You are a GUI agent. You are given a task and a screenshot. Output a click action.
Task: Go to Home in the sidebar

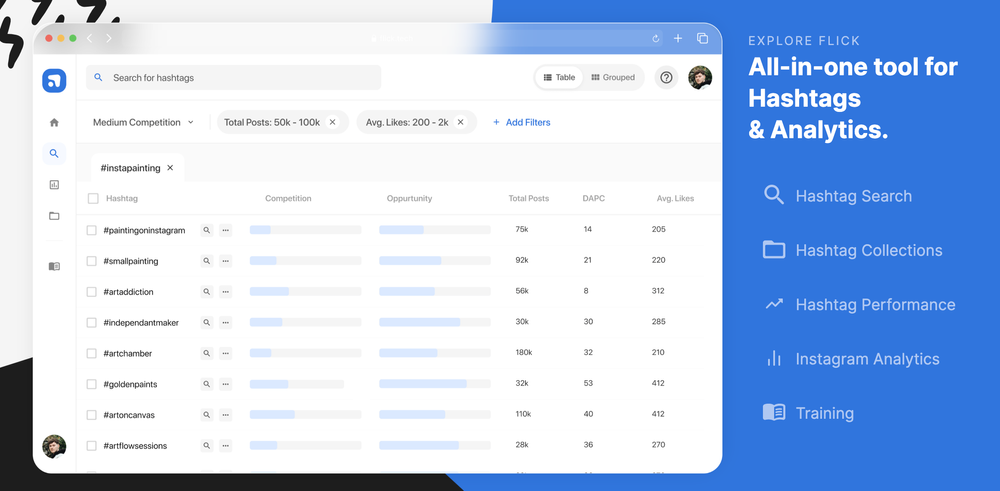point(54,122)
